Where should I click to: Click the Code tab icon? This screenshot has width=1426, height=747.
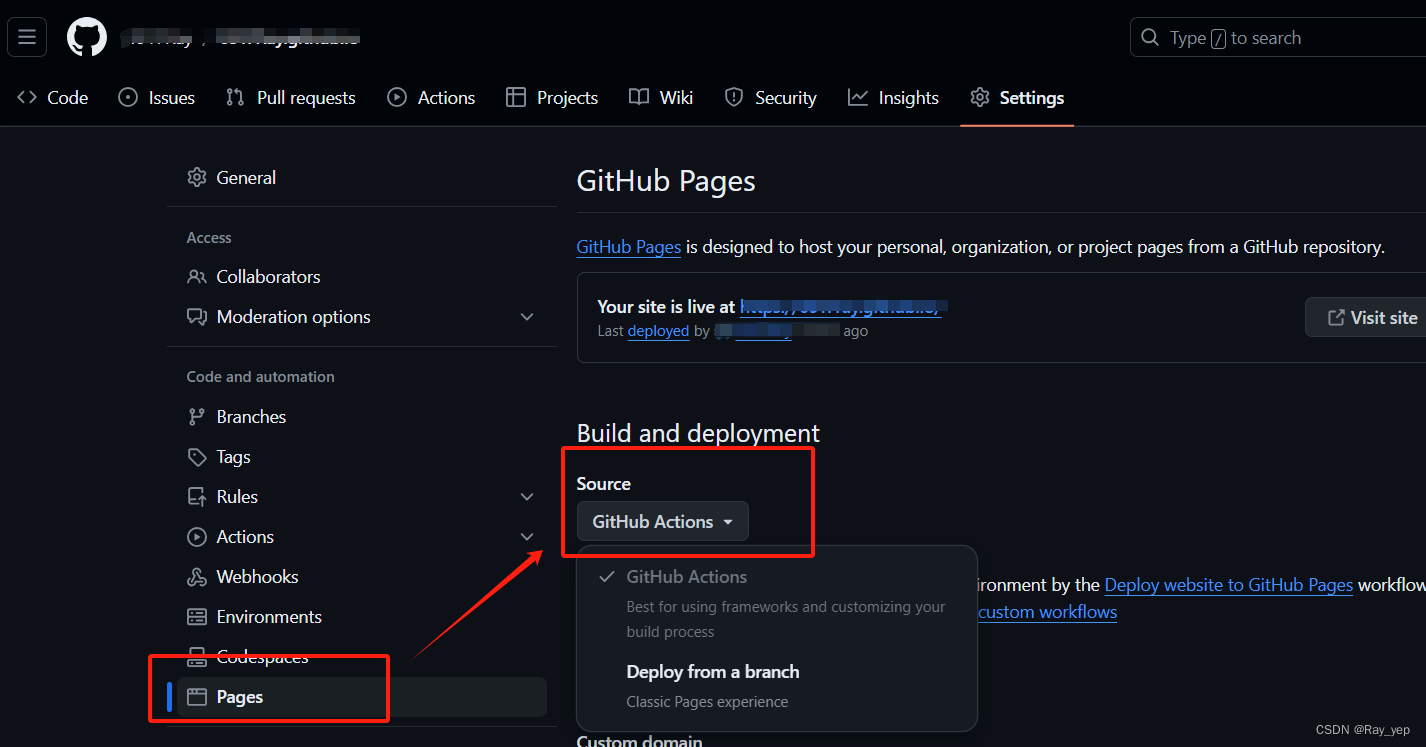click(27, 97)
